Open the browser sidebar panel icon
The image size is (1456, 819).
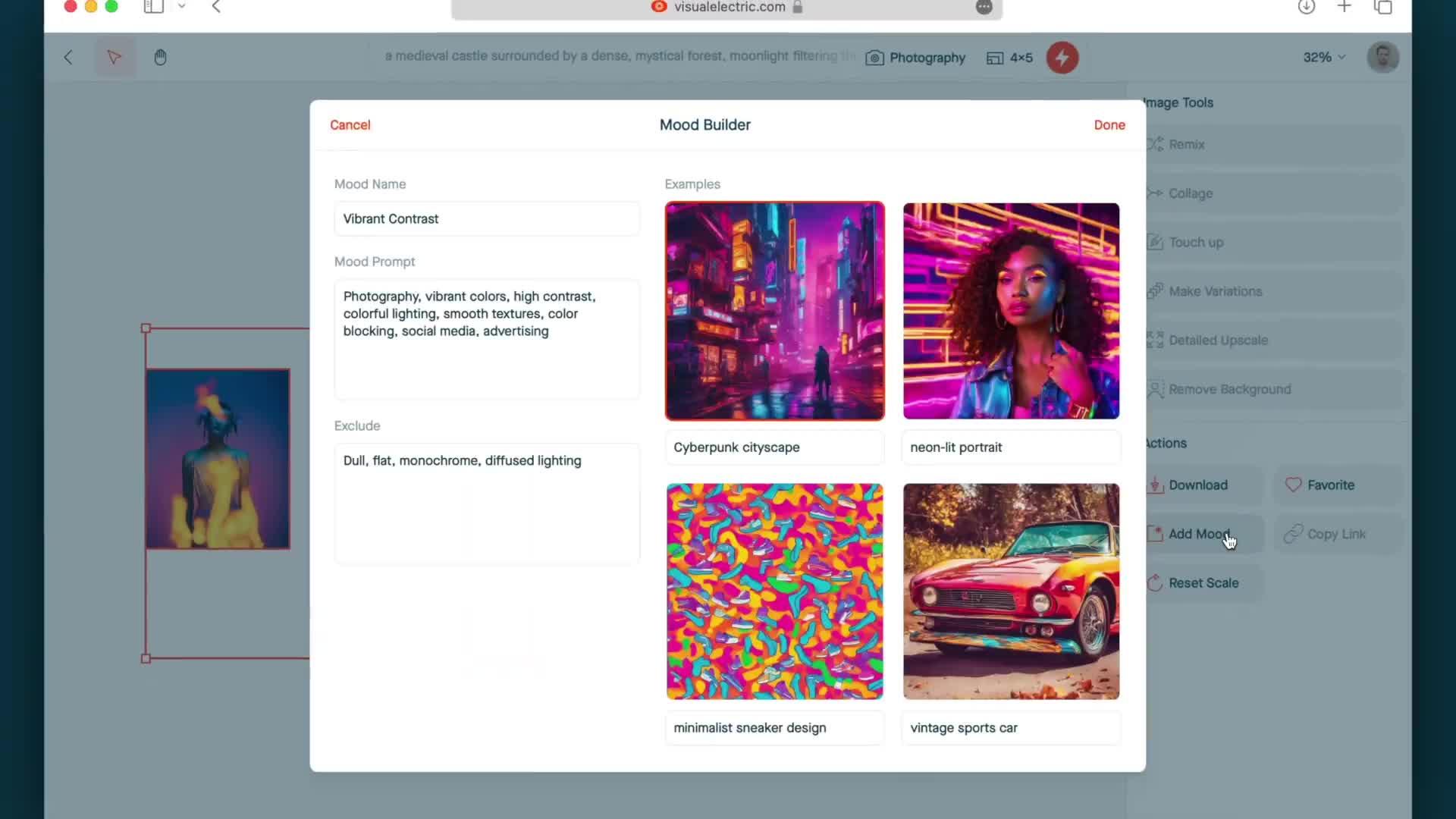154,7
